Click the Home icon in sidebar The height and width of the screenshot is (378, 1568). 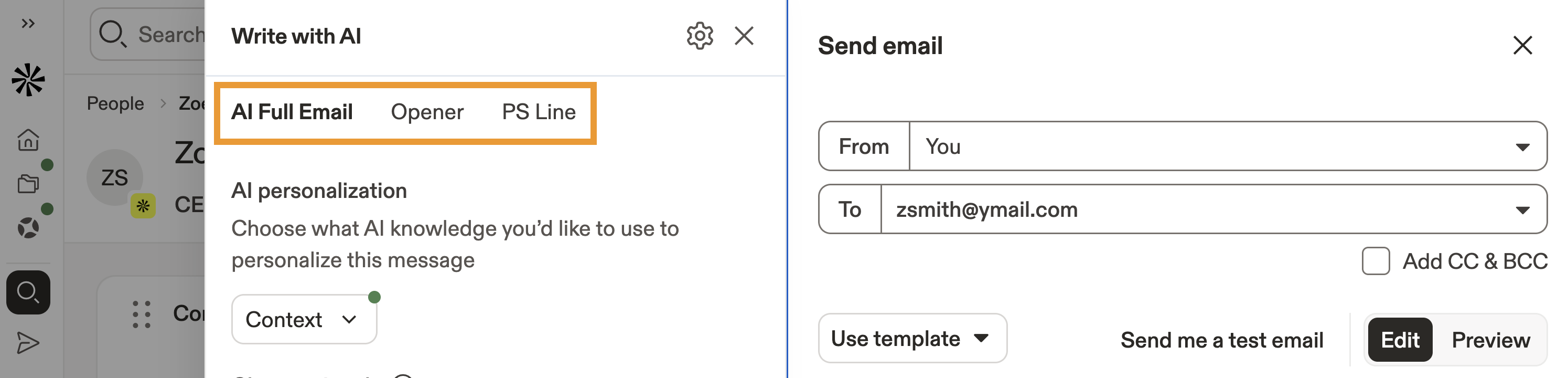click(x=28, y=140)
